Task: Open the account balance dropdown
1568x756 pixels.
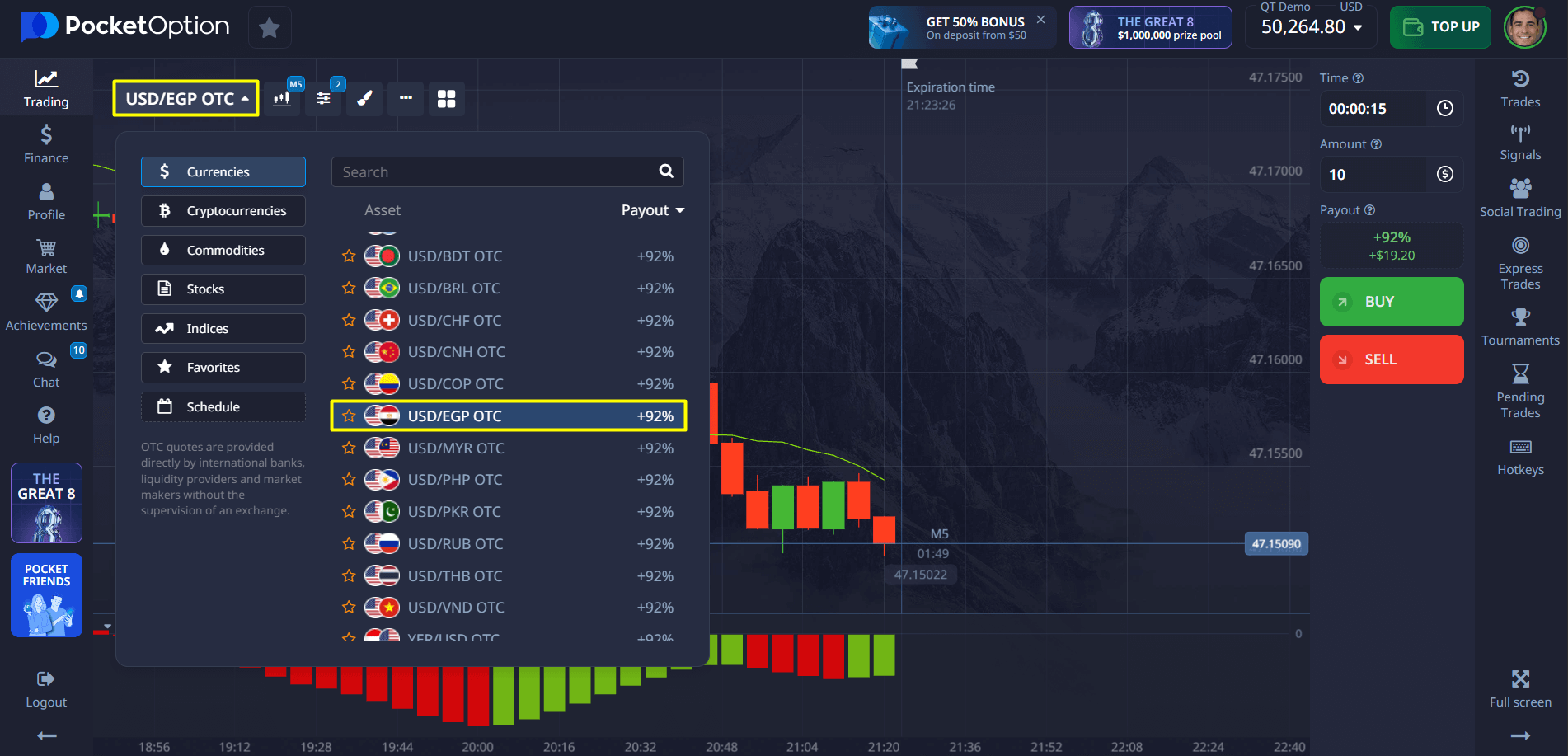Action: click(1312, 27)
